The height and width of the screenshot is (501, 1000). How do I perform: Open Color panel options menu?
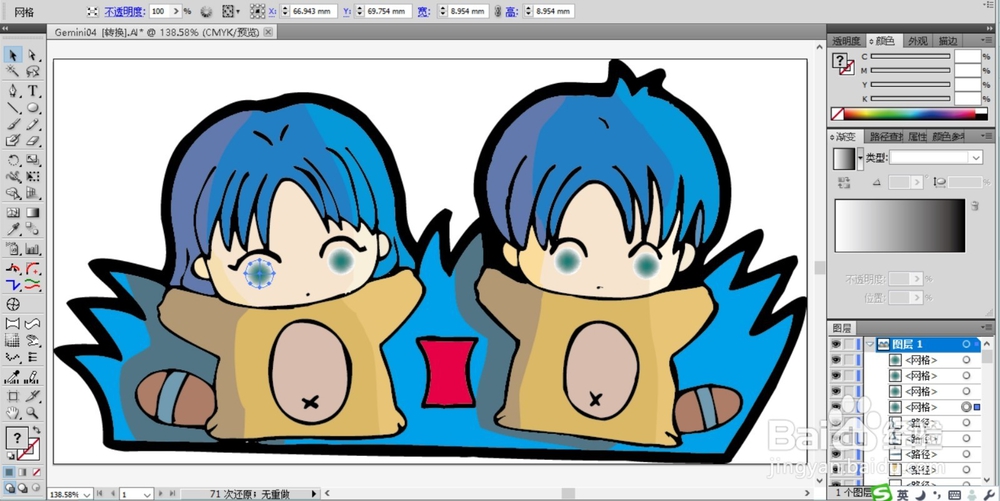coord(987,40)
